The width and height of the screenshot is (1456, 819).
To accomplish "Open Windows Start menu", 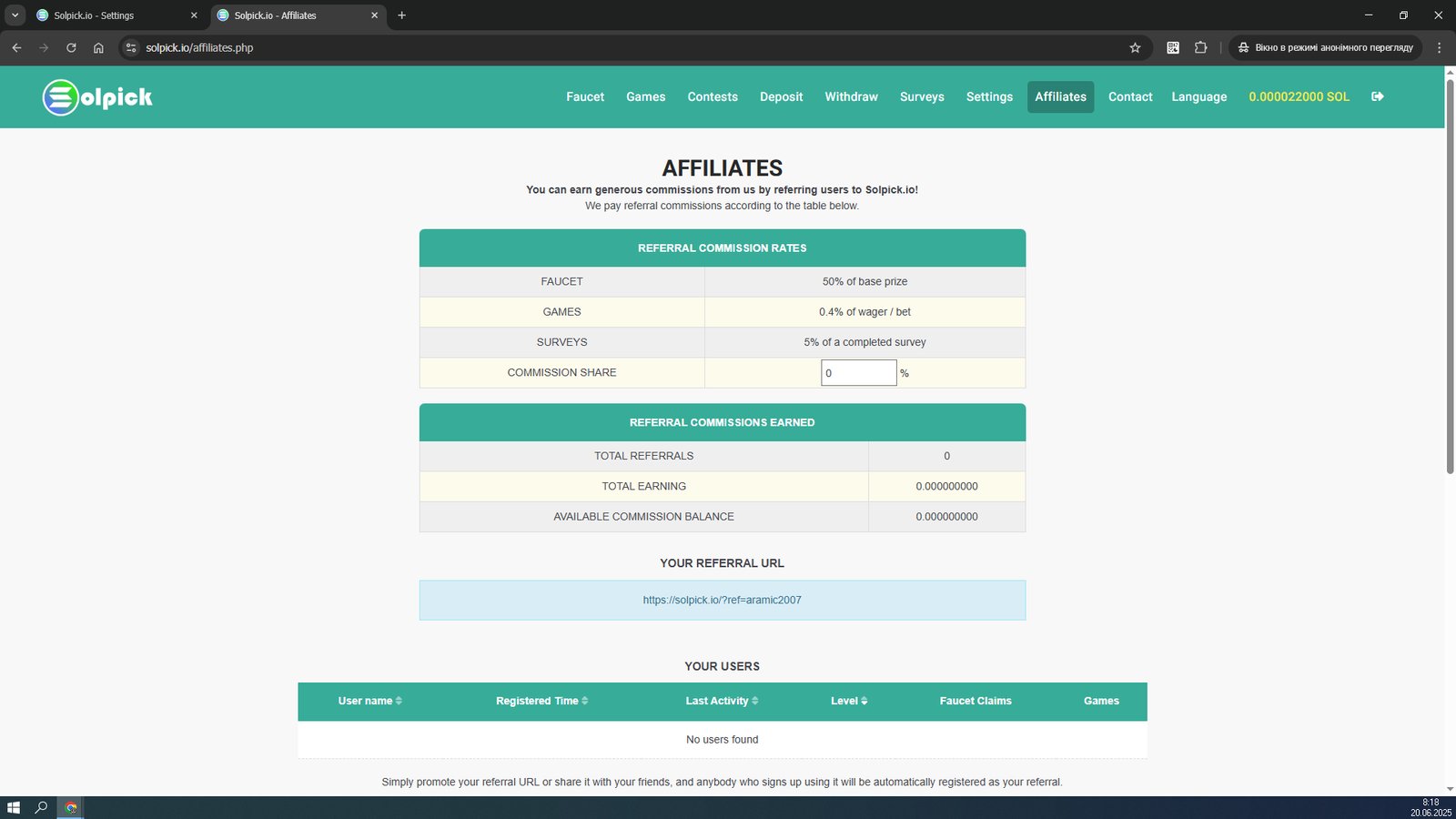I will [13, 807].
